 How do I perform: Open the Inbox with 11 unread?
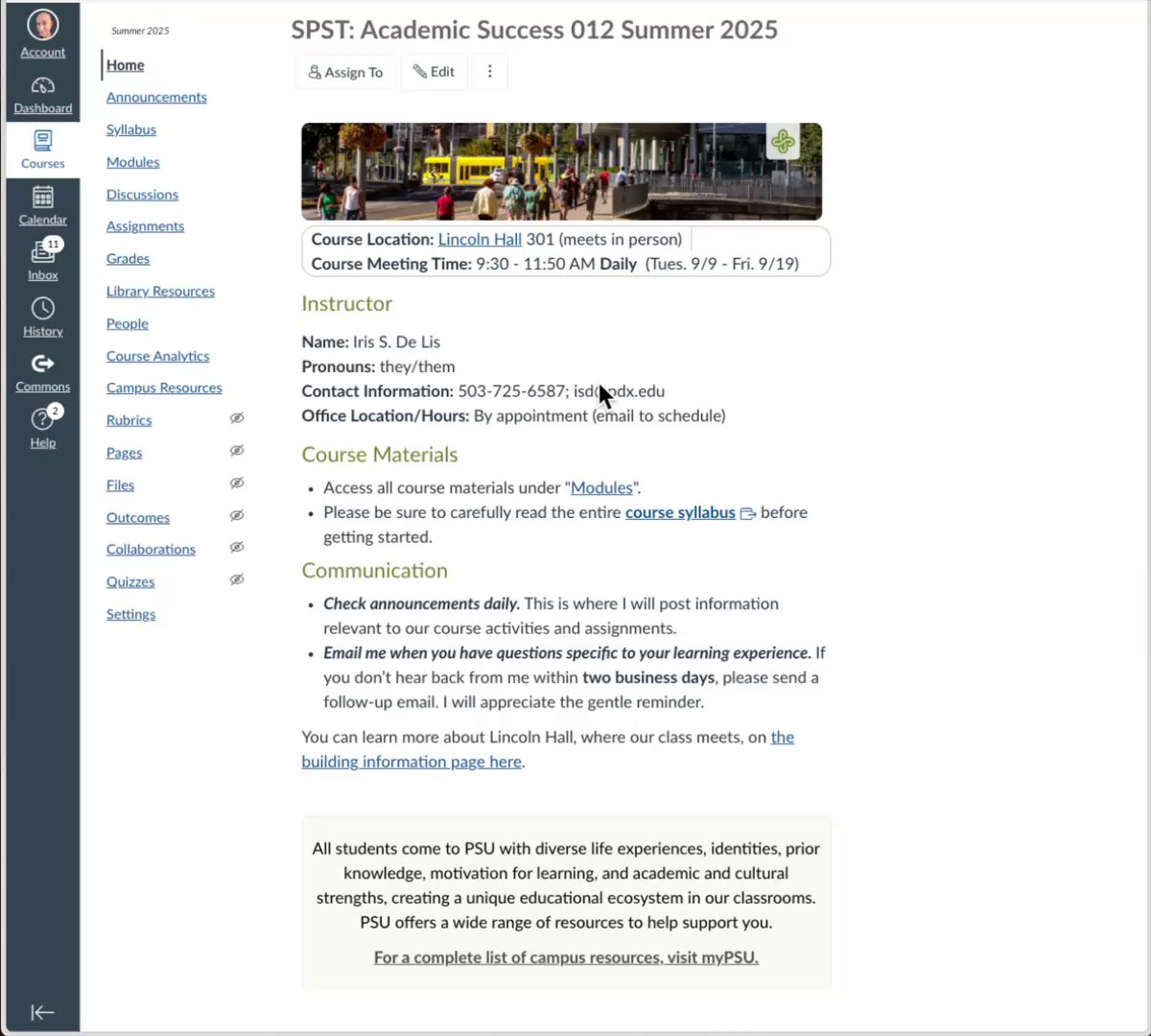coord(42,260)
